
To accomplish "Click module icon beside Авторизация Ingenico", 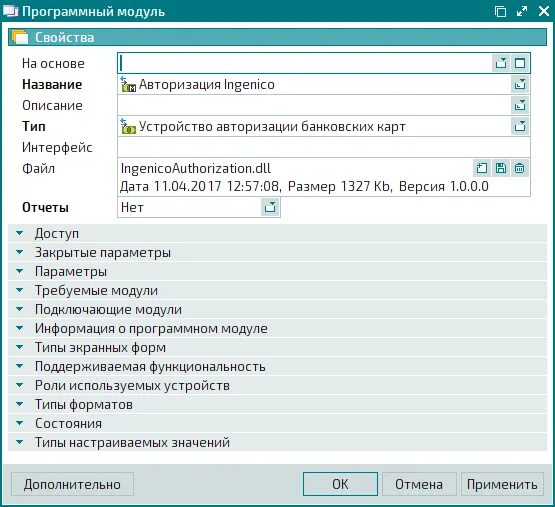I will 128,85.
